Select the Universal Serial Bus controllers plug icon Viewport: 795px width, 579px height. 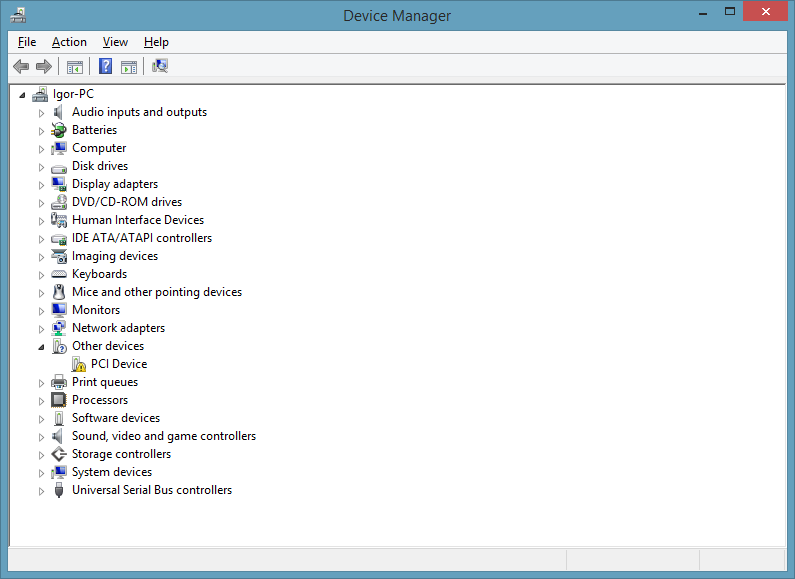(59, 490)
